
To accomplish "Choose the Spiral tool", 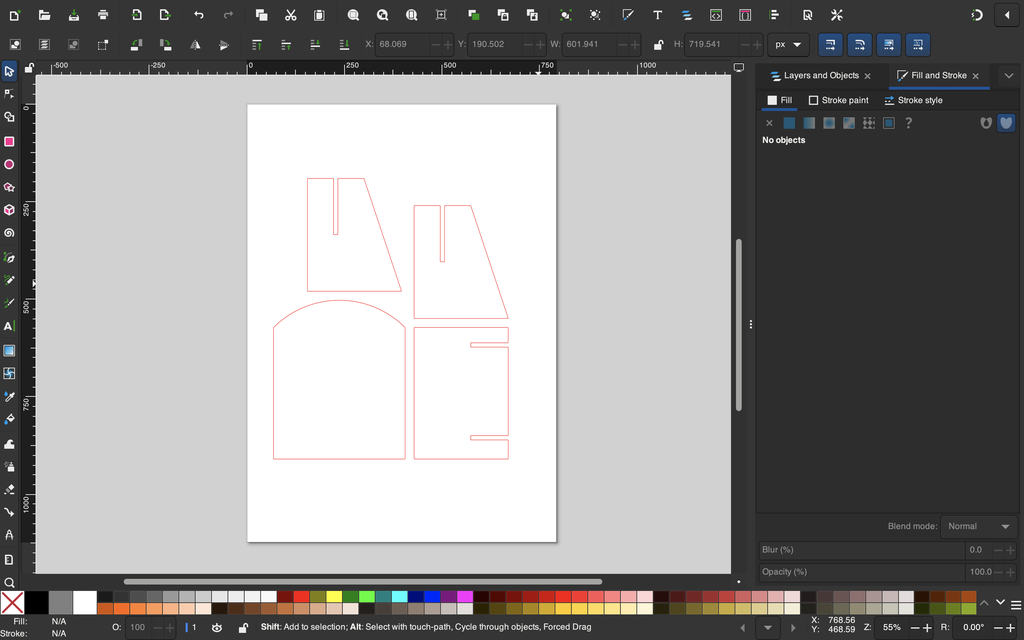I will [9, 233].
